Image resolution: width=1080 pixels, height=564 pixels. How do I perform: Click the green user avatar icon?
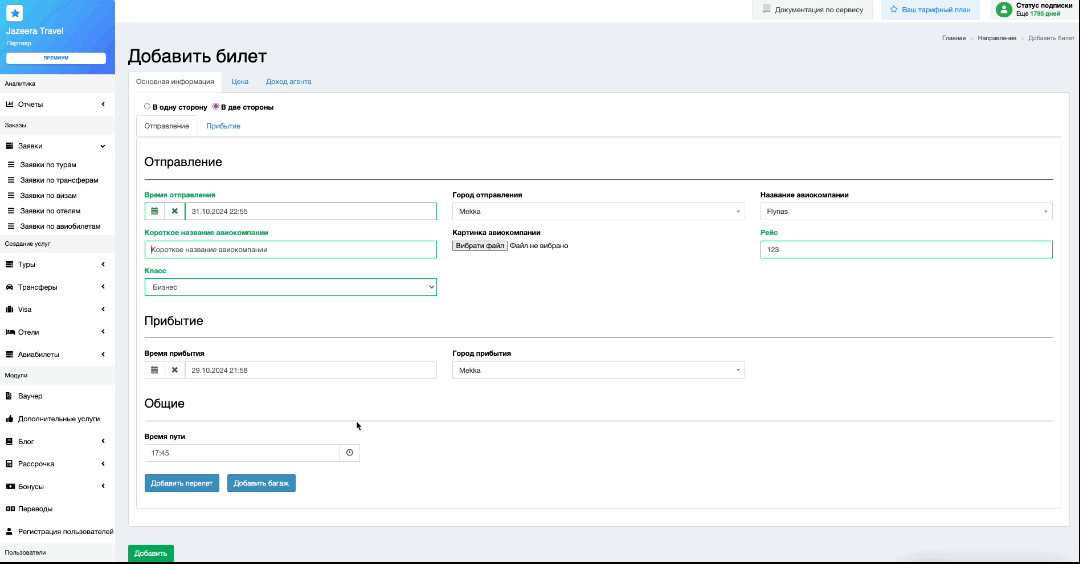click(1003, 9)
